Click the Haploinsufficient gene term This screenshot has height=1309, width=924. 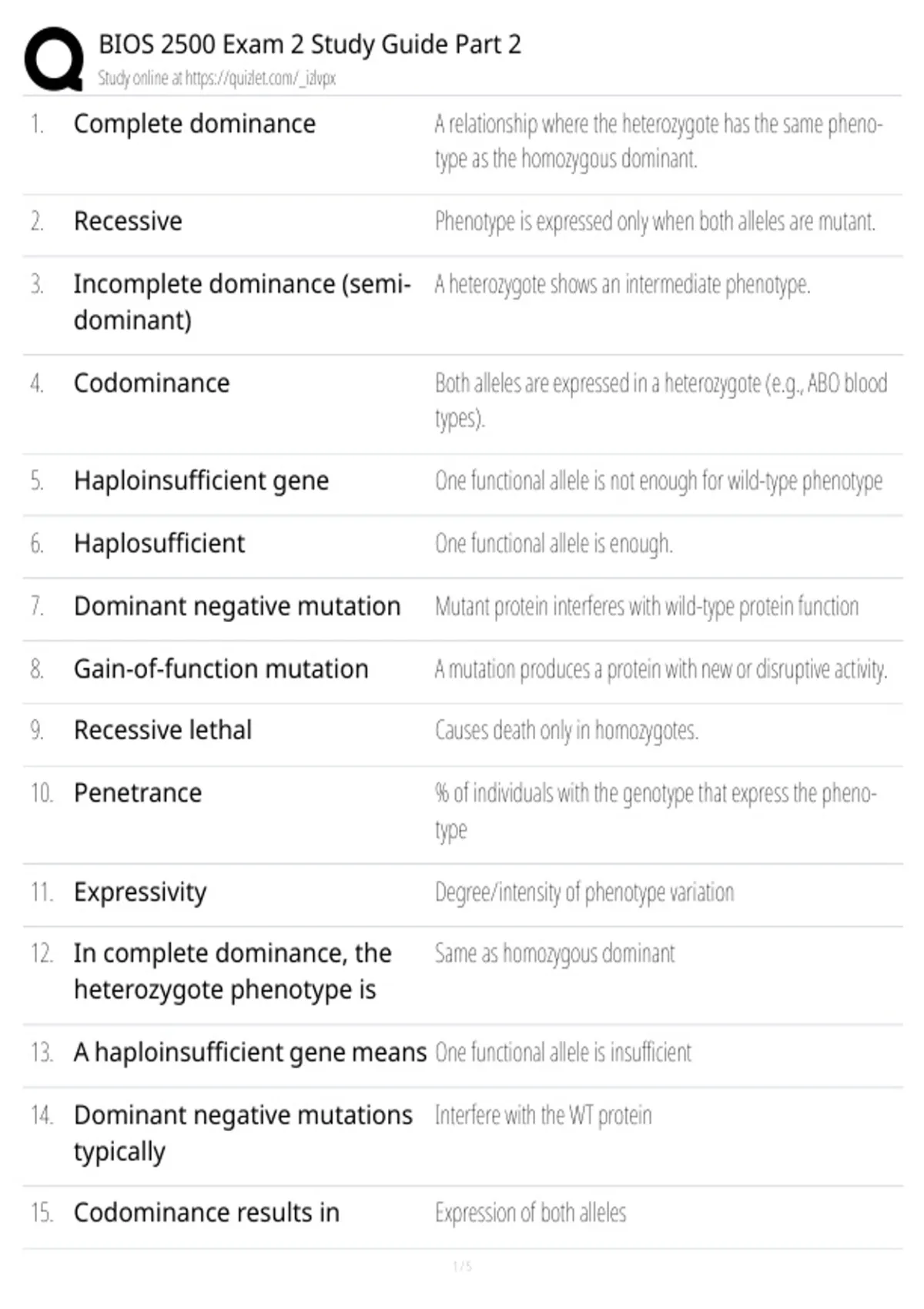coord(202,481)
